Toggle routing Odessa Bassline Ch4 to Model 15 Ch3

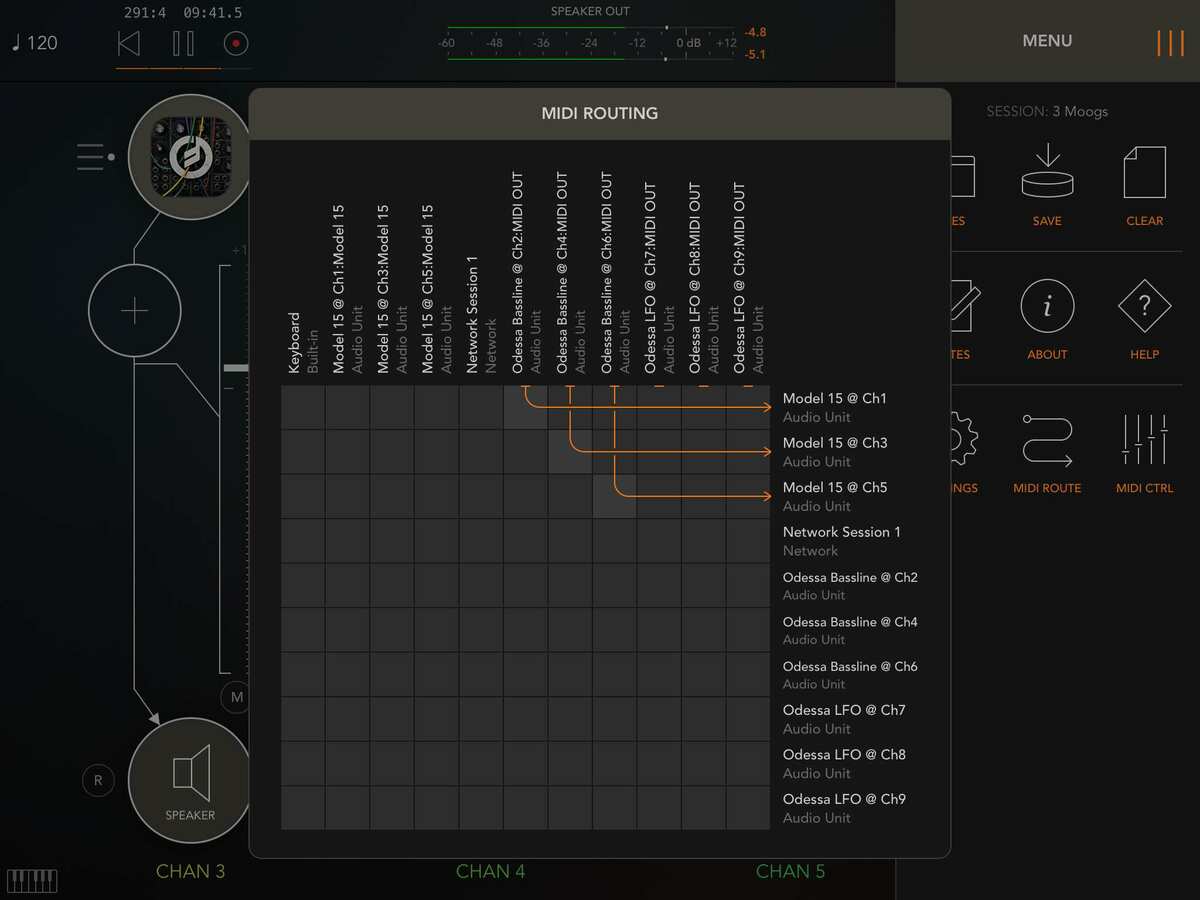click(x=570, y=452)
